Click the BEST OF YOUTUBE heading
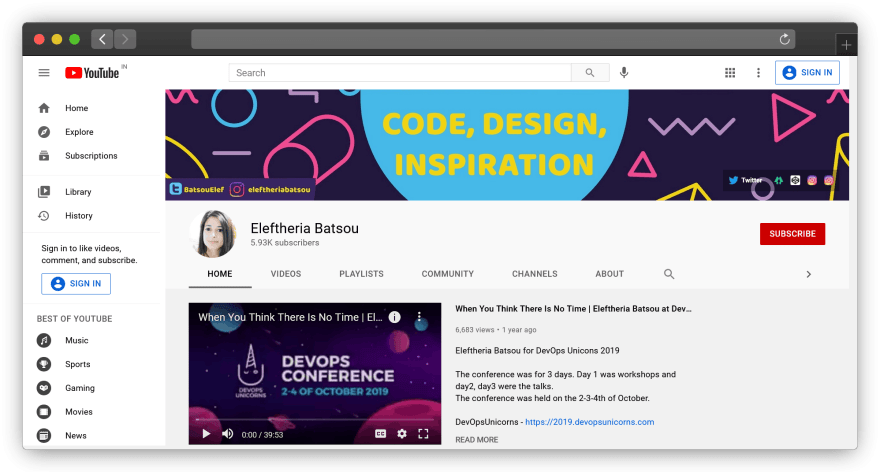The width and height of the screenshot is (880, 472). pos(75,319)
